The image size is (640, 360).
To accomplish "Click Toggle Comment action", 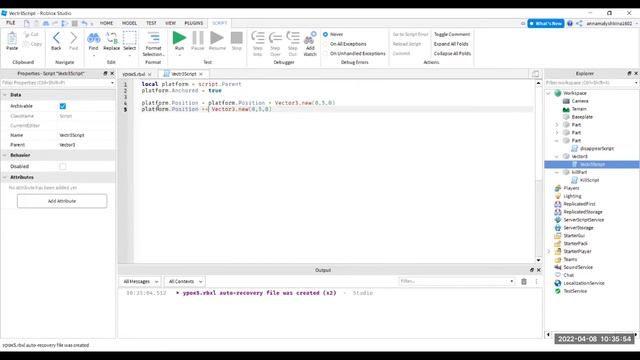I will (x=452, y=34).
